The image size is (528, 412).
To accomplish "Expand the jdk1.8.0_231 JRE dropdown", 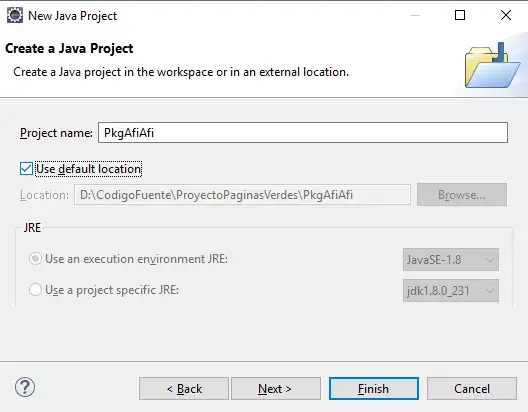I will click(451, 290).
